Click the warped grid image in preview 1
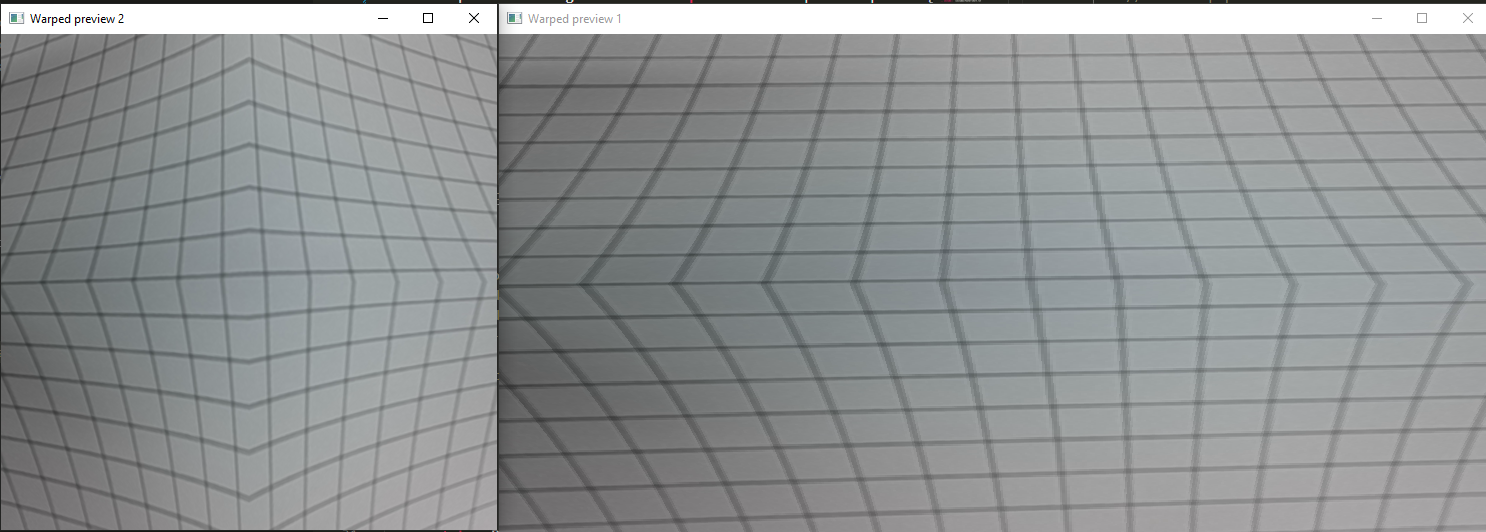1486x532 pixels. [x=992, y=283]
